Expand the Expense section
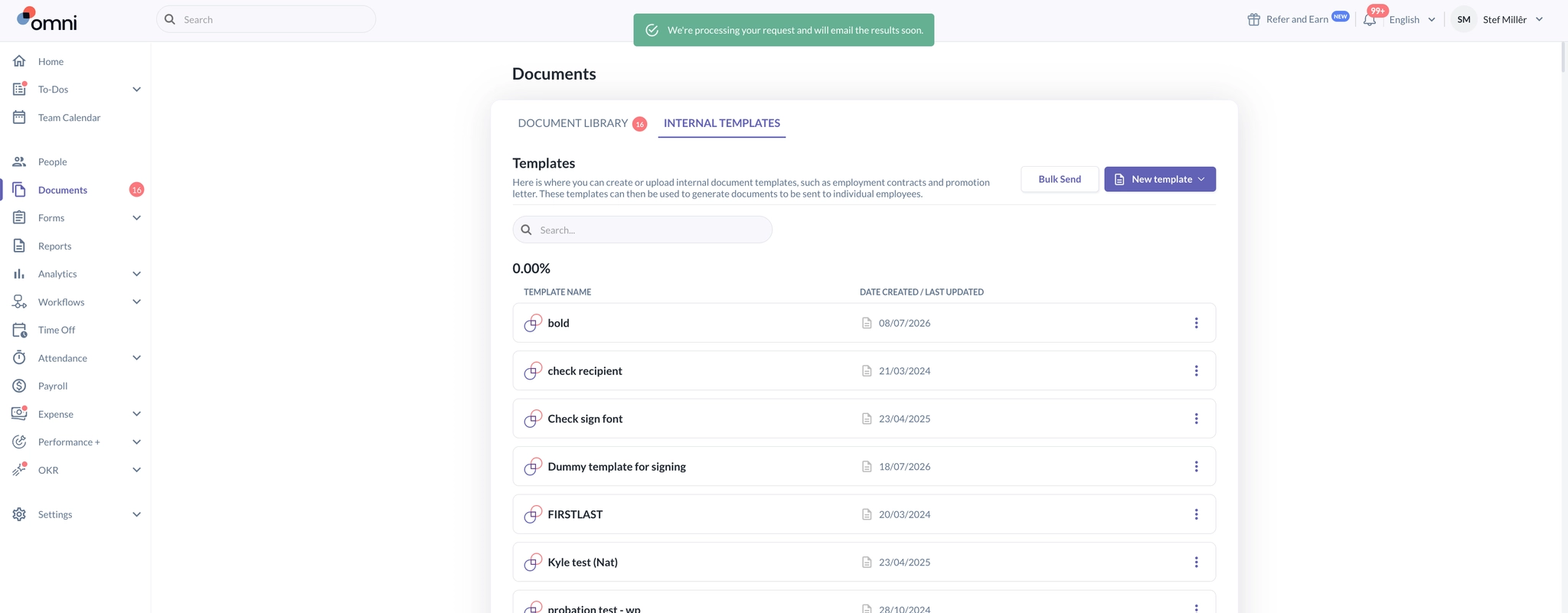This screenshot has width=1568, height=613. point(136,414)
